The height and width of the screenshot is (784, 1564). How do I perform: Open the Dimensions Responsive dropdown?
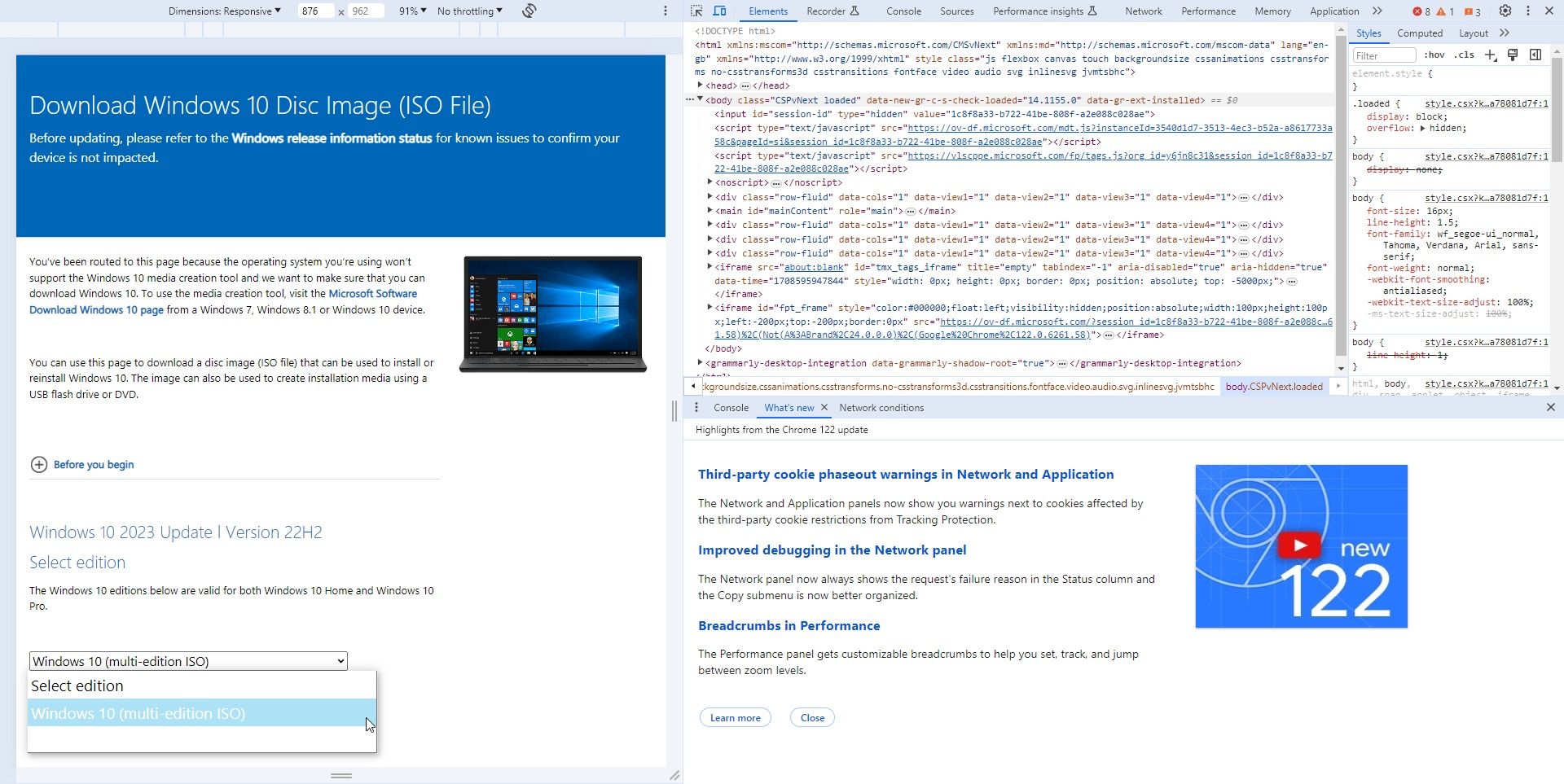223,11
